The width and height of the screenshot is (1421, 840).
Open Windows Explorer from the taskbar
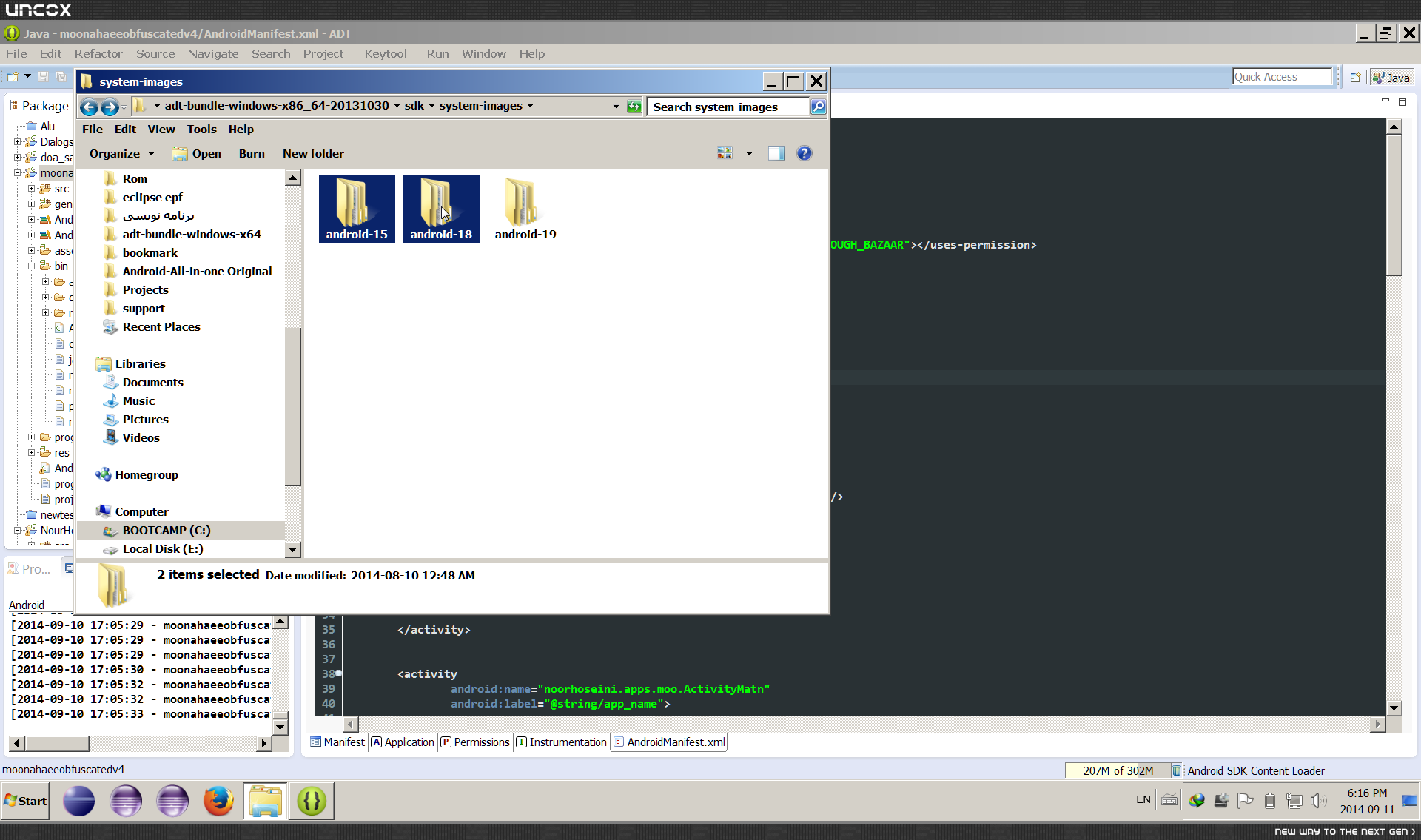(x=265, y=801)
